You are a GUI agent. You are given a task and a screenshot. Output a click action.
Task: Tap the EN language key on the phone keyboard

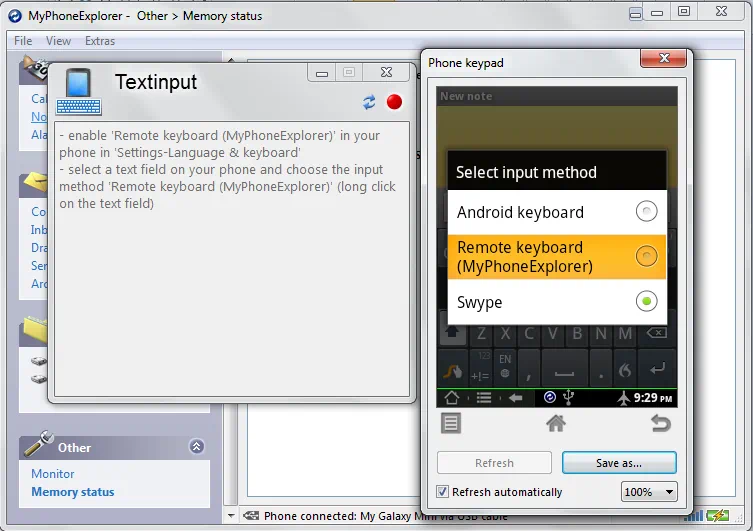click(505, 368)
